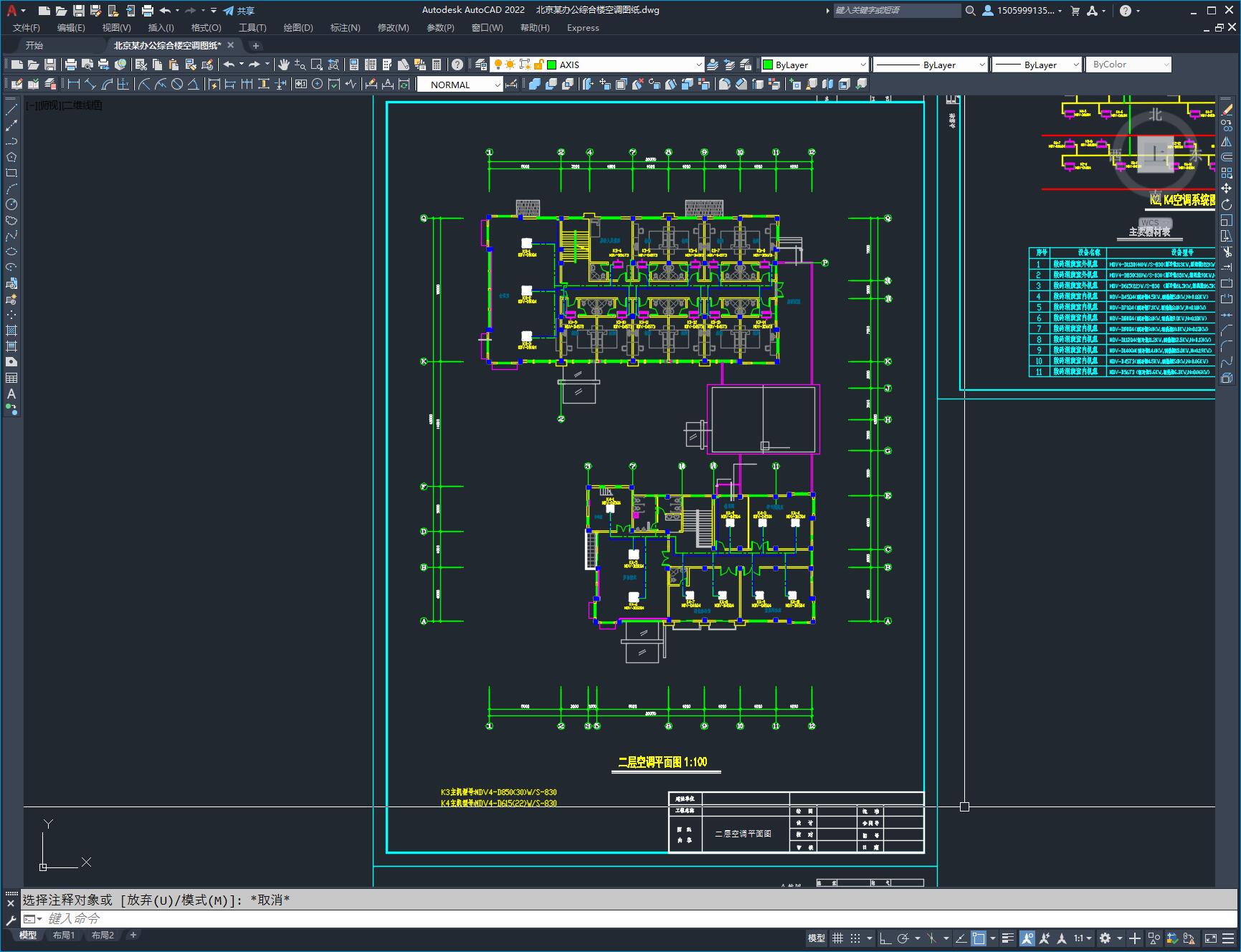Toggle the layer lock padlock icon

538,65
